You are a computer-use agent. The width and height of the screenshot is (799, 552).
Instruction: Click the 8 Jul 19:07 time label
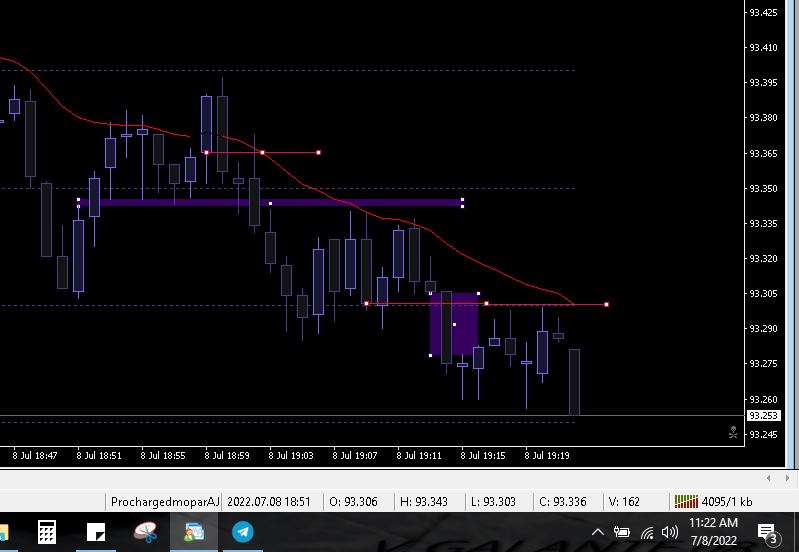[x=355, y=455]
